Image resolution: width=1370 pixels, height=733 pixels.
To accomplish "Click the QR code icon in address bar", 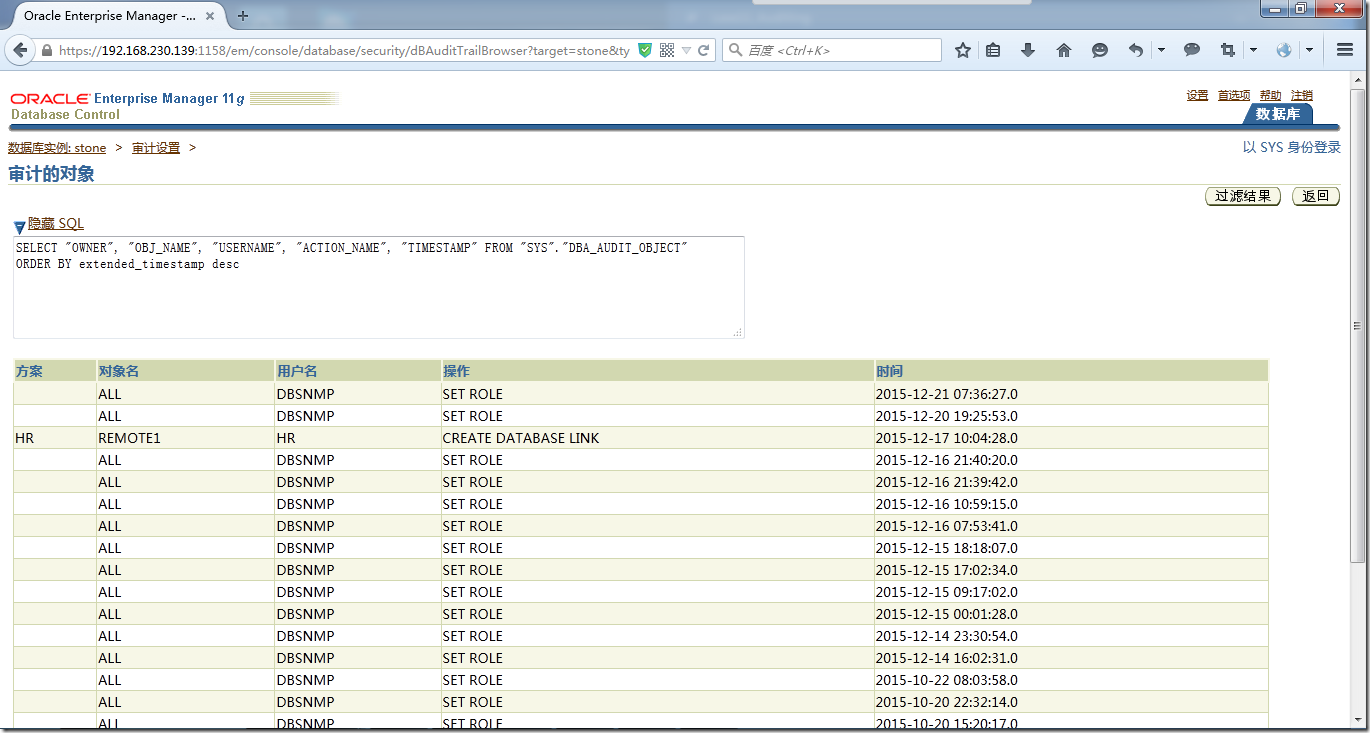I will pos(666,50).
